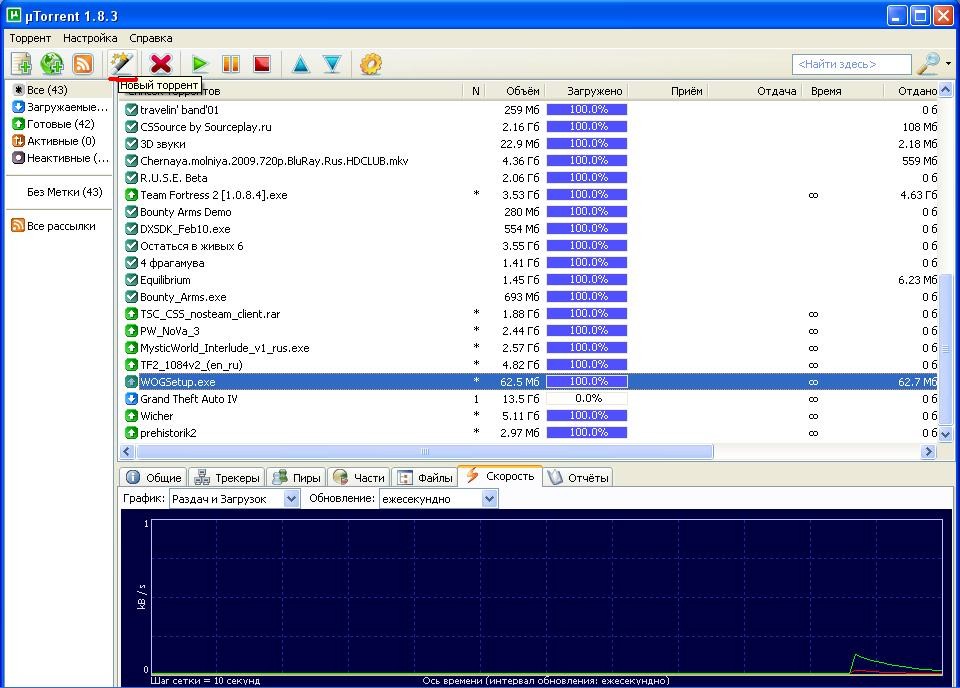
Task: Click the torrent list scroll up arrow
Action: click(945, 90)
